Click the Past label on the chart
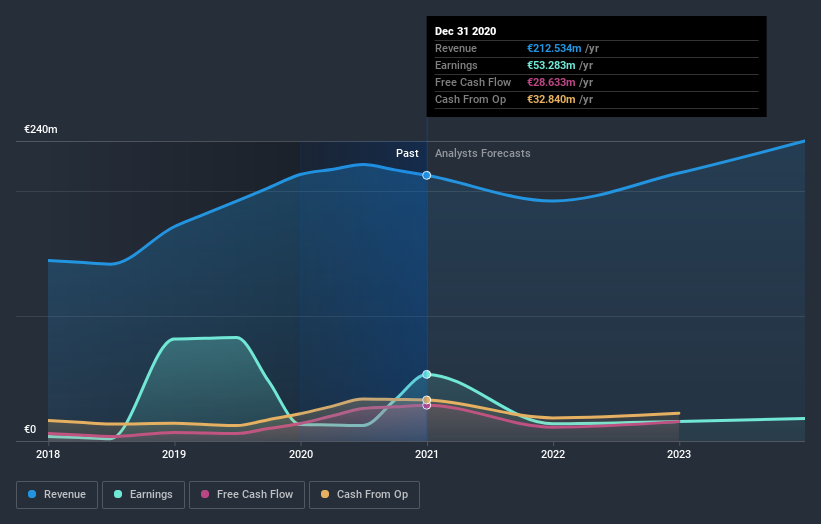 [x=407, y=153]
